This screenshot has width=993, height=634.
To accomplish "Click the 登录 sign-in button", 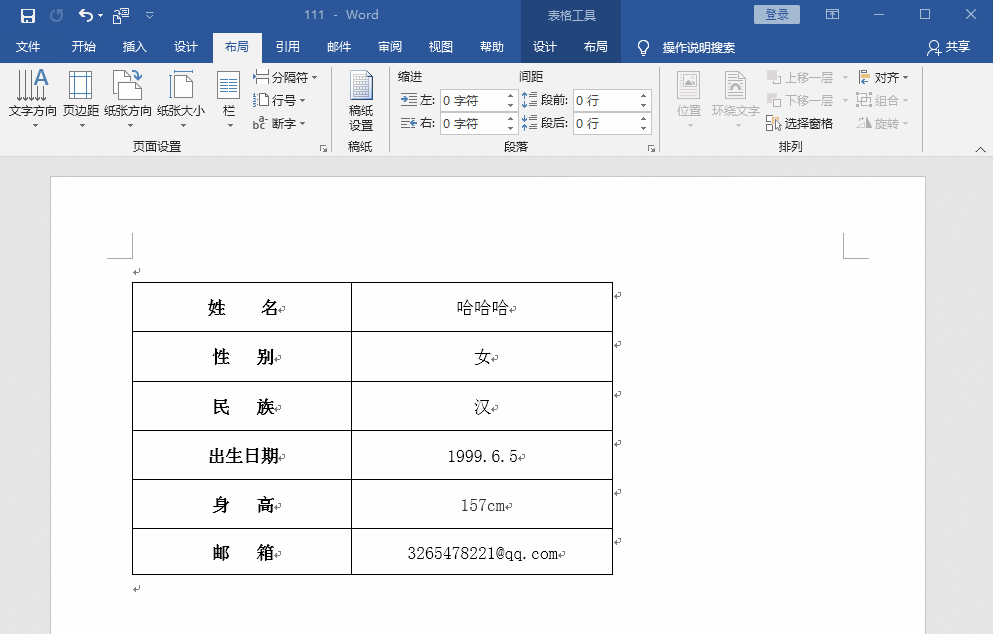I will click(x=777, y=14).
